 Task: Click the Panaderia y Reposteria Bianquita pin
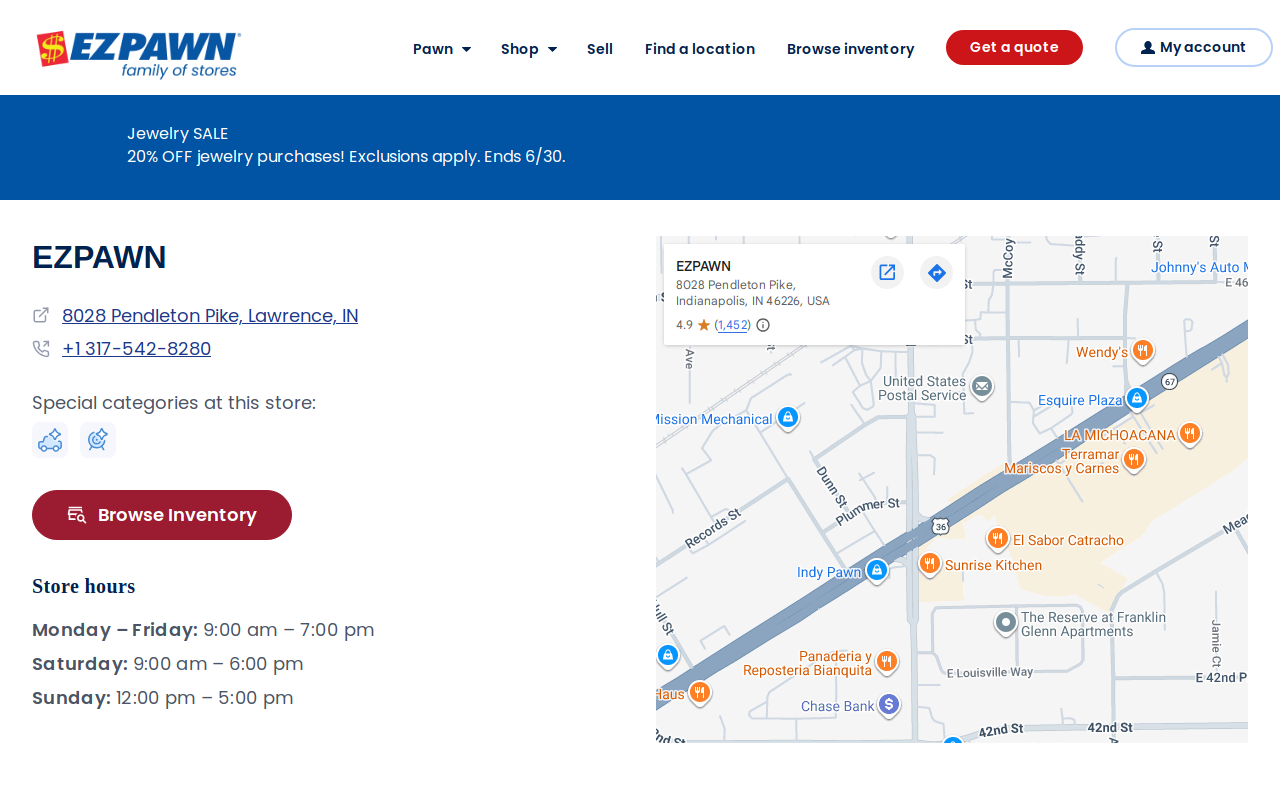[886, 661]
